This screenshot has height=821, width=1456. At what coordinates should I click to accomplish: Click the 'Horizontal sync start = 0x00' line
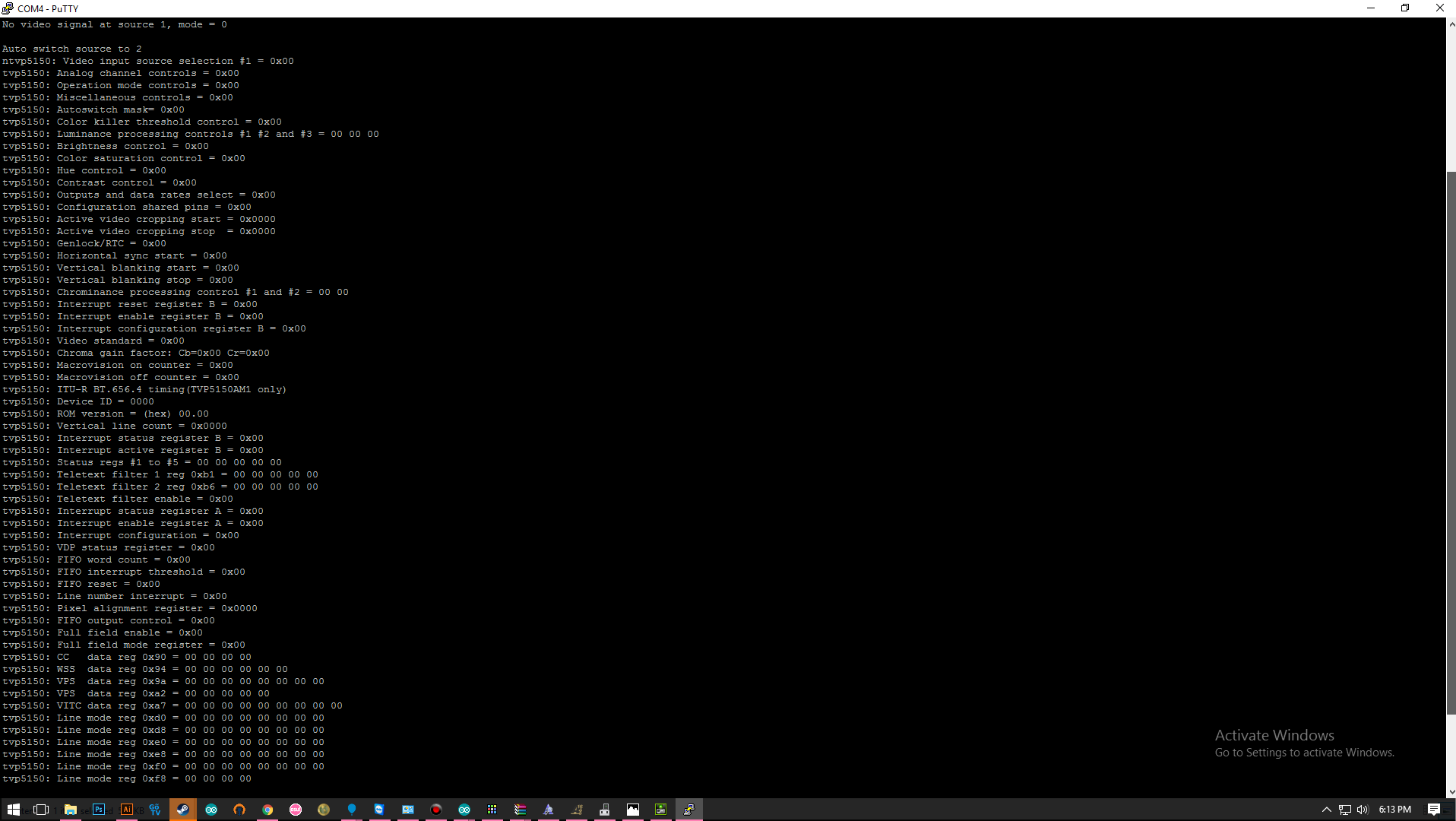point(115,255)
